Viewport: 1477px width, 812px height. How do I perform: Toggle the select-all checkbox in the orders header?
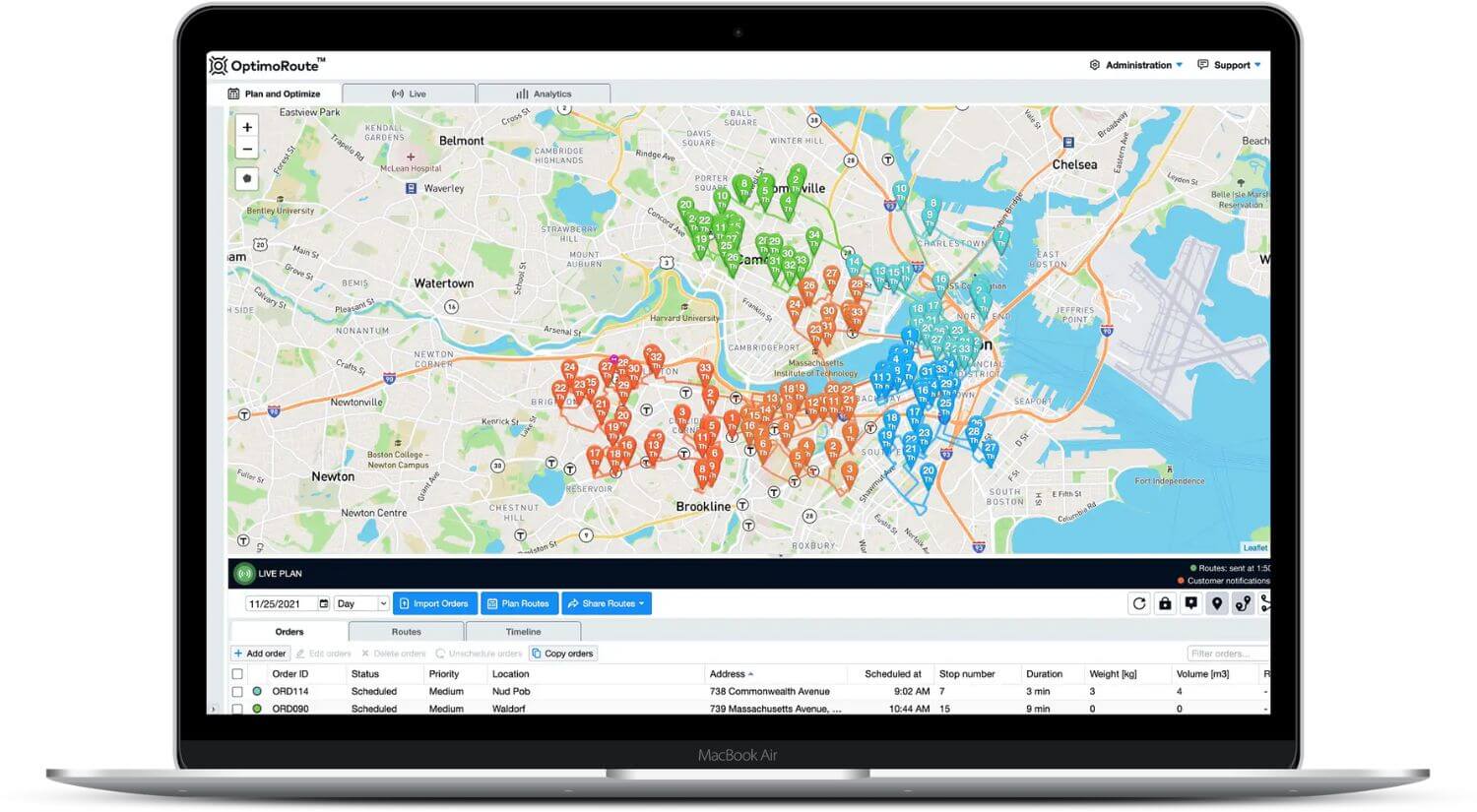click(237, 673)
